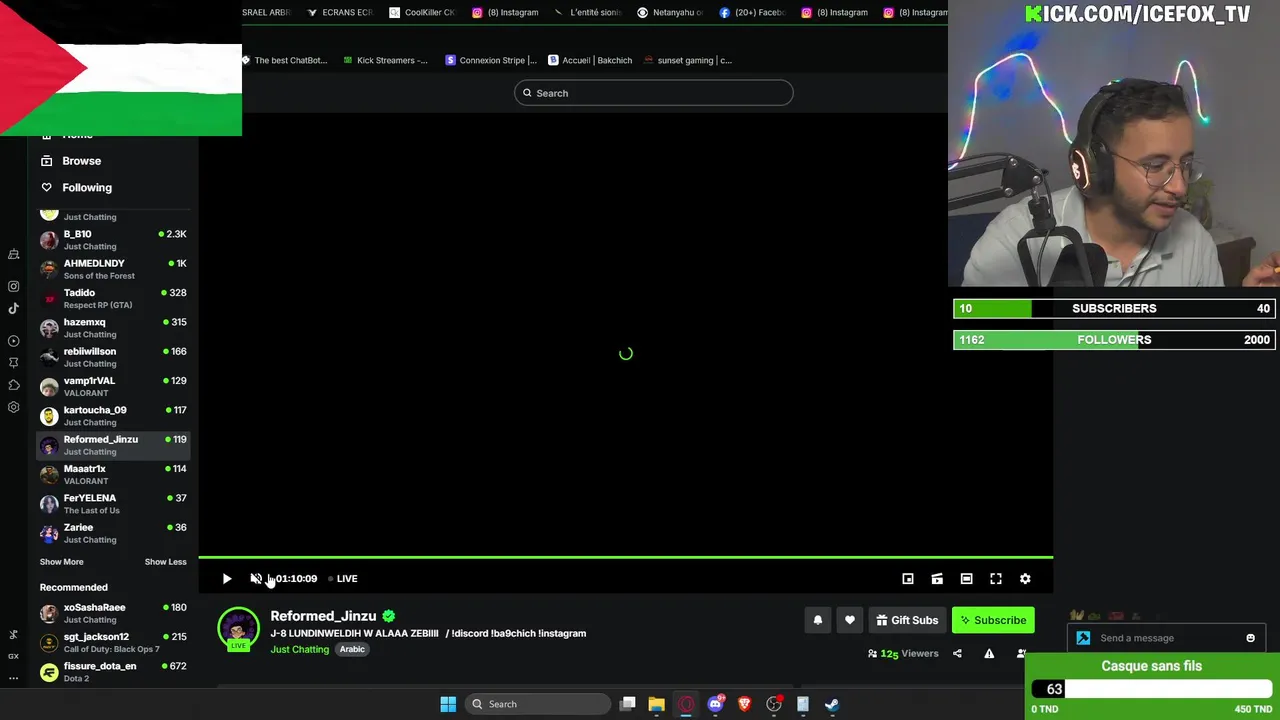Open the player settings gear

(1025, 579)
